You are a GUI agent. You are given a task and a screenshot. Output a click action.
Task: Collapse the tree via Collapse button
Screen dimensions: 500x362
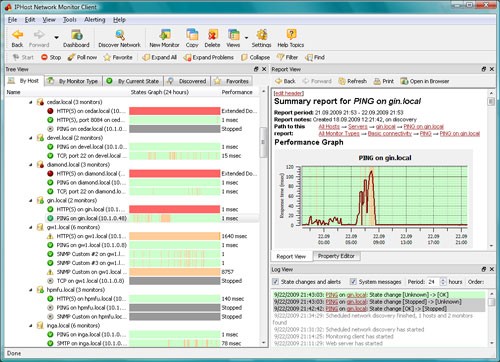tap(255, 57)
